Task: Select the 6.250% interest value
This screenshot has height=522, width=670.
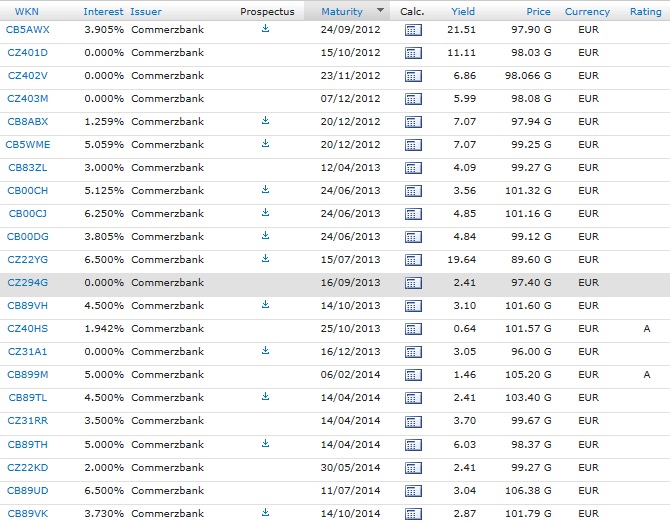Action: [x=104, y=214]
